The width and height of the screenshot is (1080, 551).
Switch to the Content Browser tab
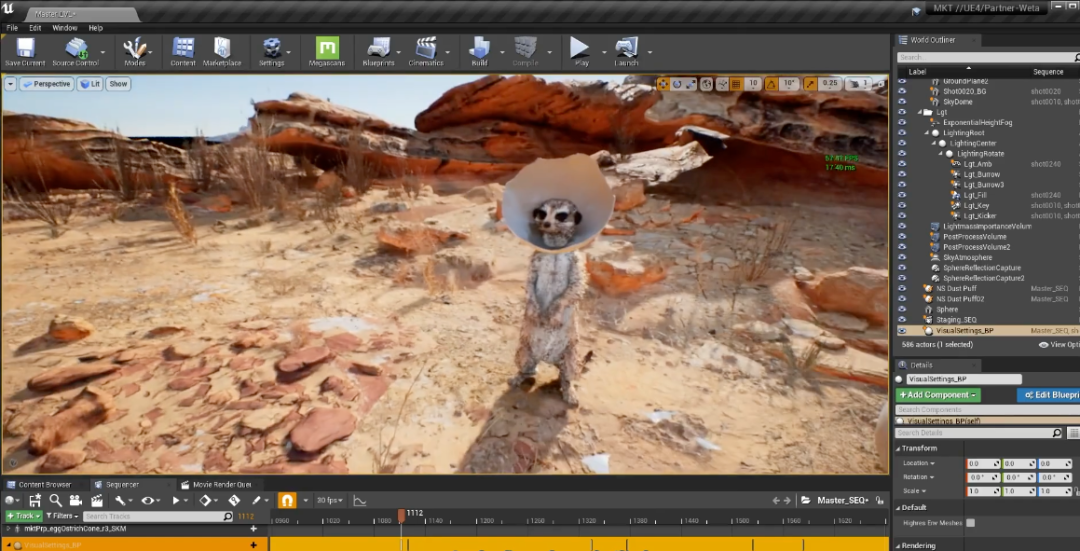pyautogui.click(x=44, y=484)
